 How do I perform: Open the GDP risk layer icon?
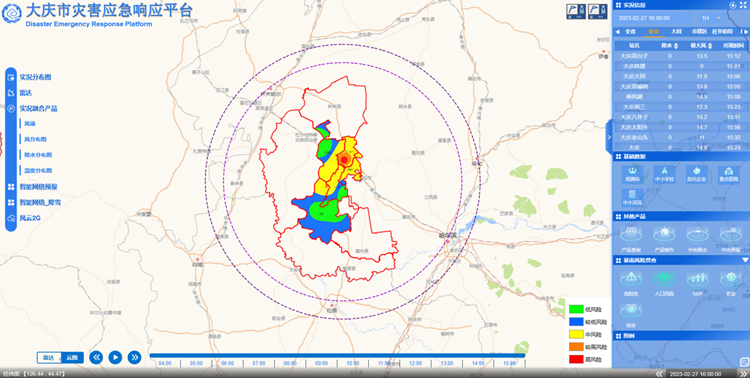tap(697, 279)
